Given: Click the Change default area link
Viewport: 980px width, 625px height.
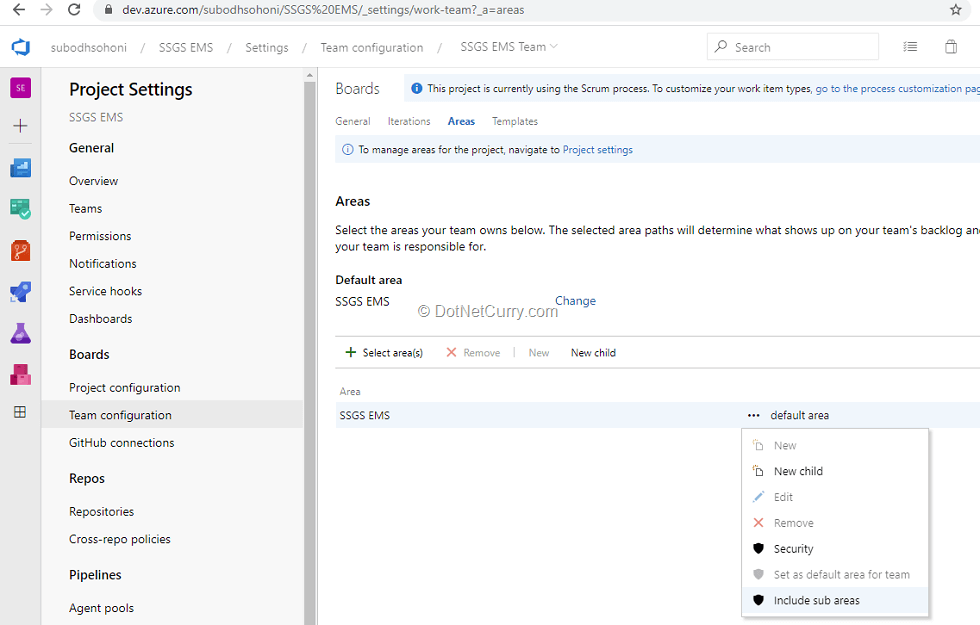Looking at the screenshot, I should click(x=575, y=301).
